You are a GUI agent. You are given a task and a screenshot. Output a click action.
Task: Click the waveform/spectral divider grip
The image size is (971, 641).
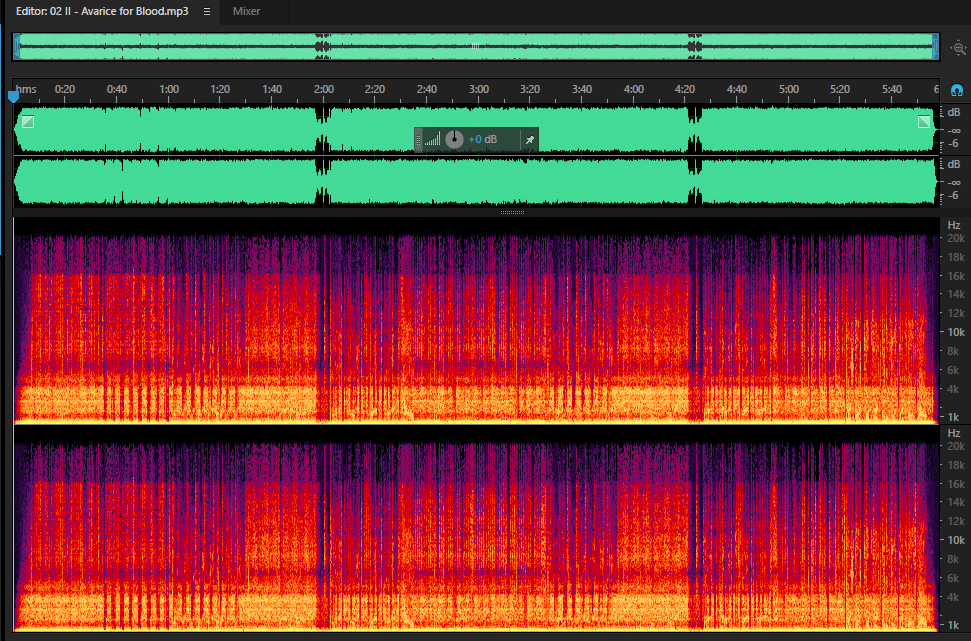[x=512, y=212]
